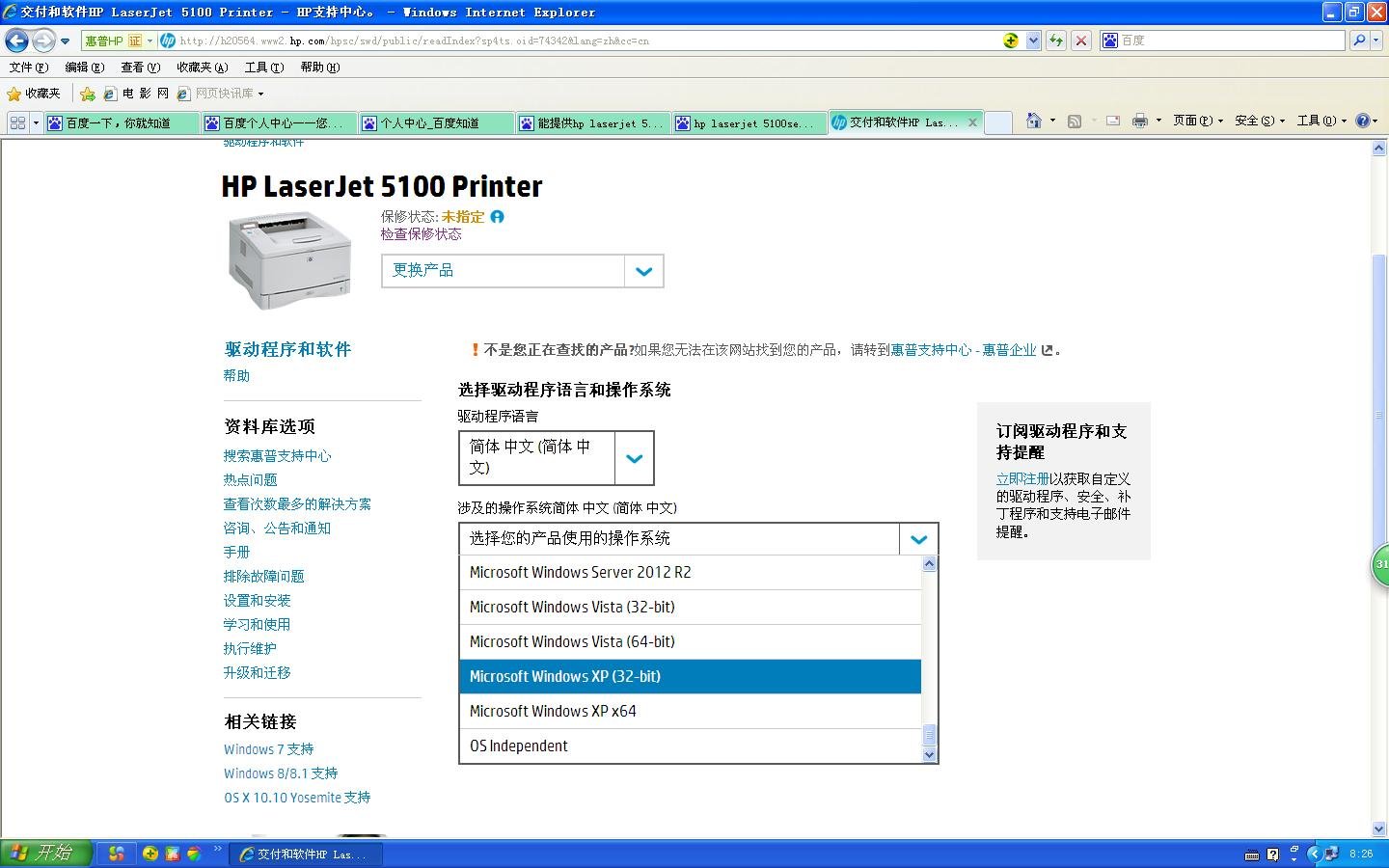1389x868 pixels.
Task: Click the magnifier search button
Action: pyautogui.click(x=1358, y=41)
